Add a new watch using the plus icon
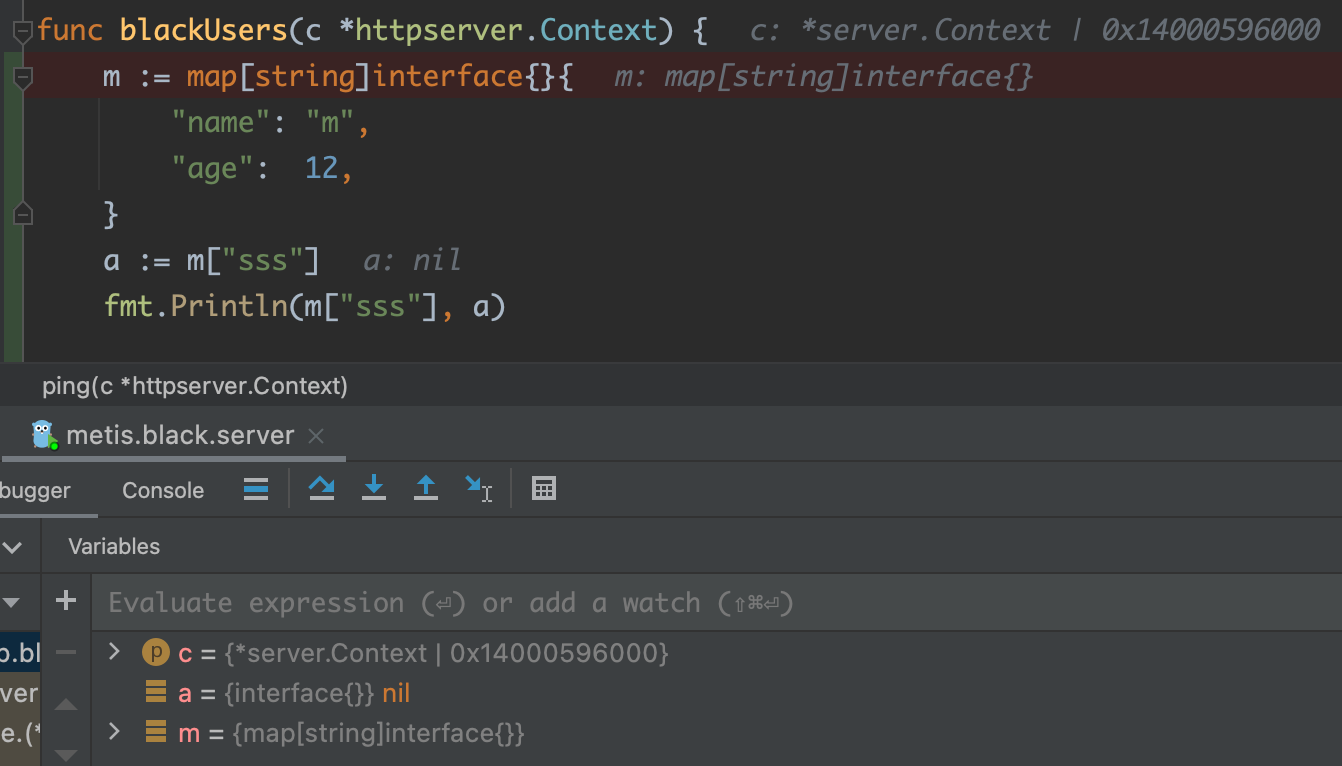 65,601
